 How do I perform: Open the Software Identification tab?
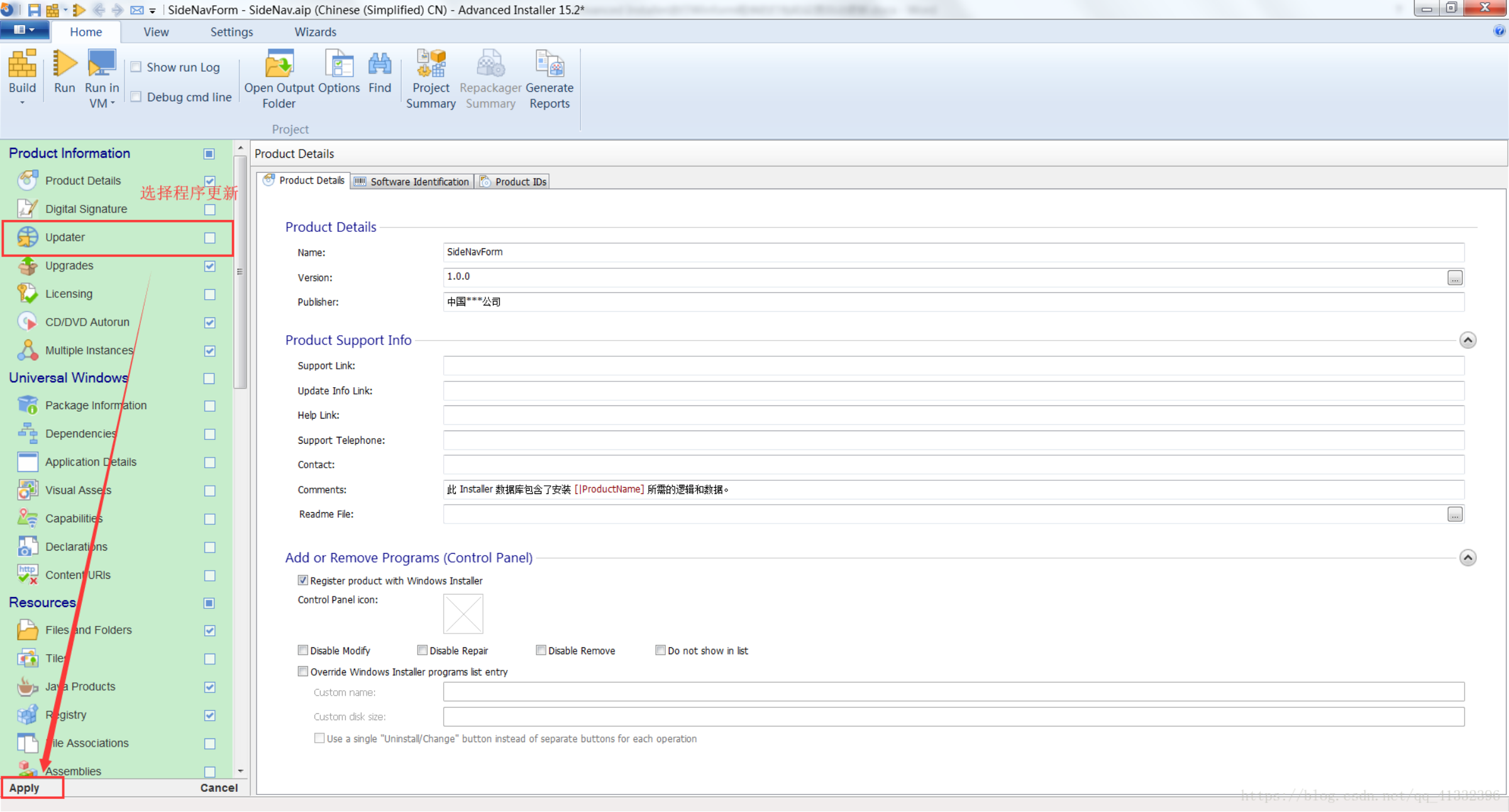413,182
